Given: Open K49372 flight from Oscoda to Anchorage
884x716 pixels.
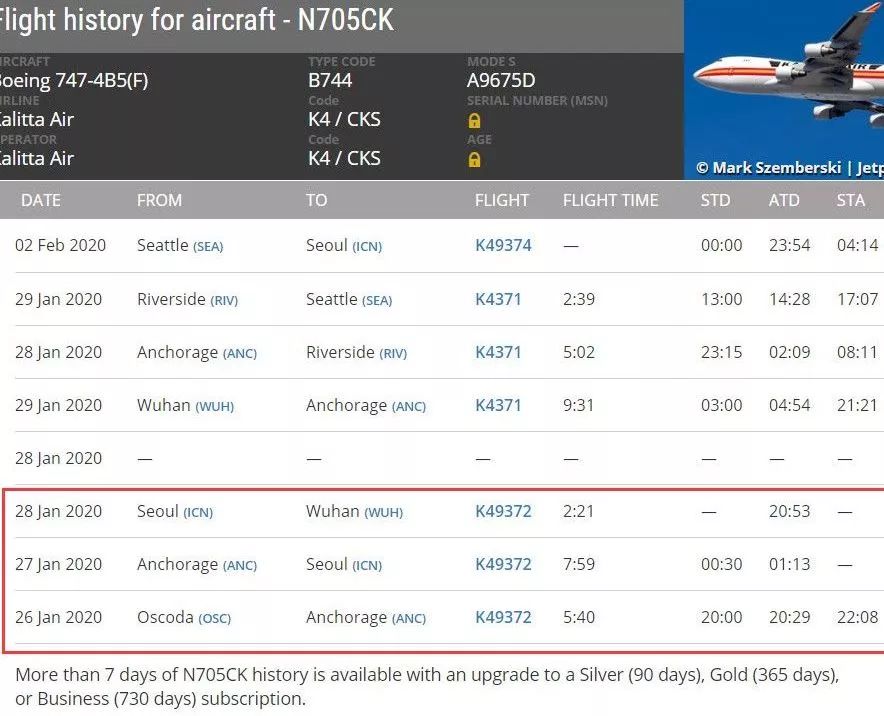Looking at the screenshot, I should pos(503,617).
